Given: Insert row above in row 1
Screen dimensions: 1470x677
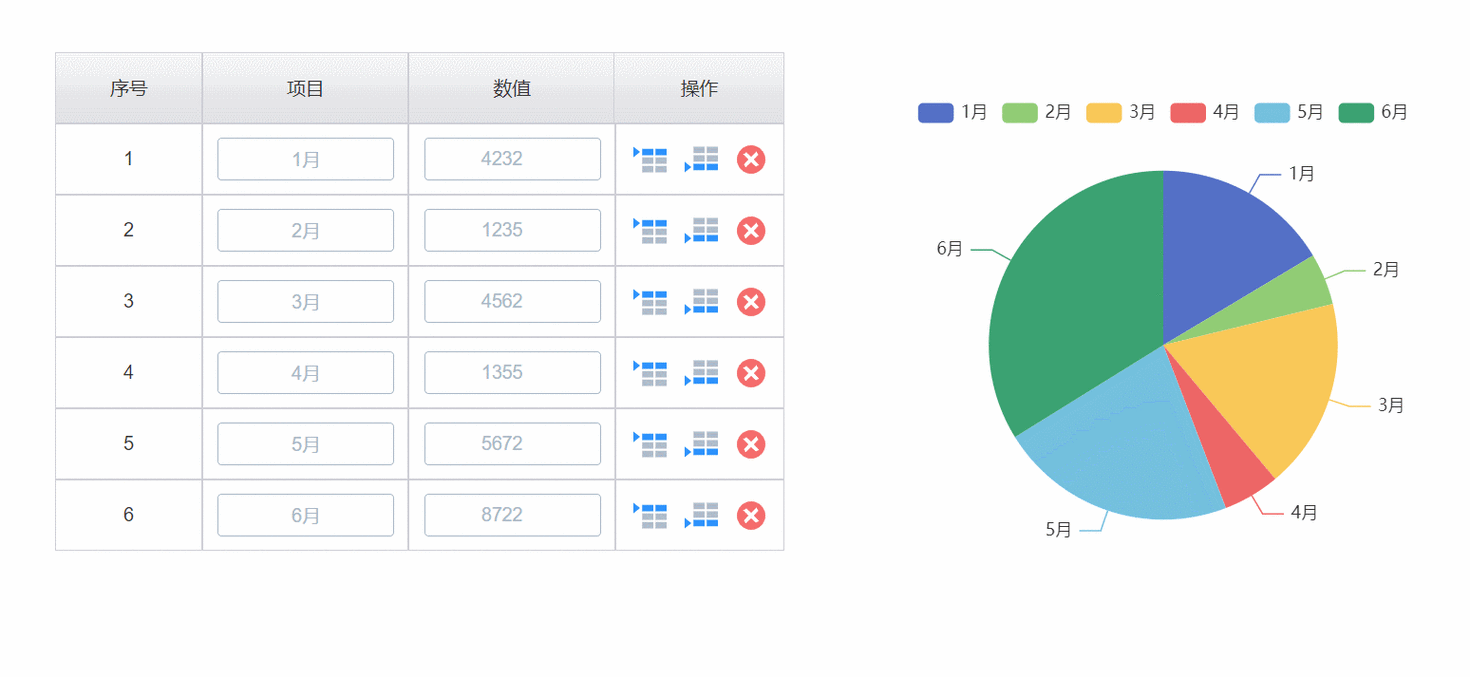Looking at the screenshot, I should (650, 159).
